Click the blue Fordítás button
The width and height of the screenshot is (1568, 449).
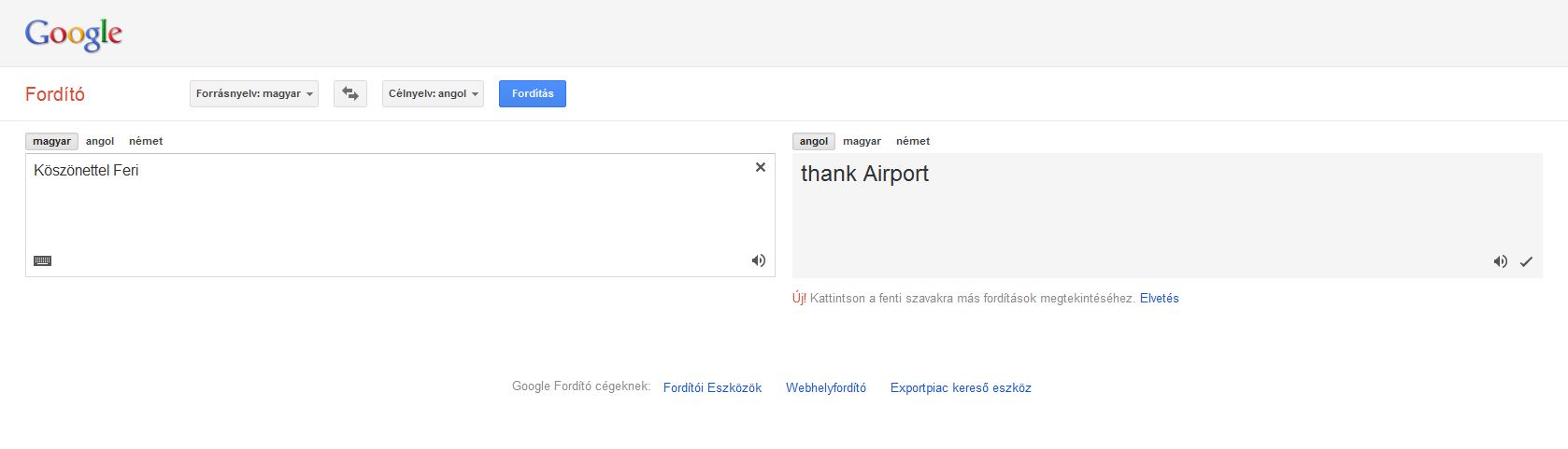point(533,93)
